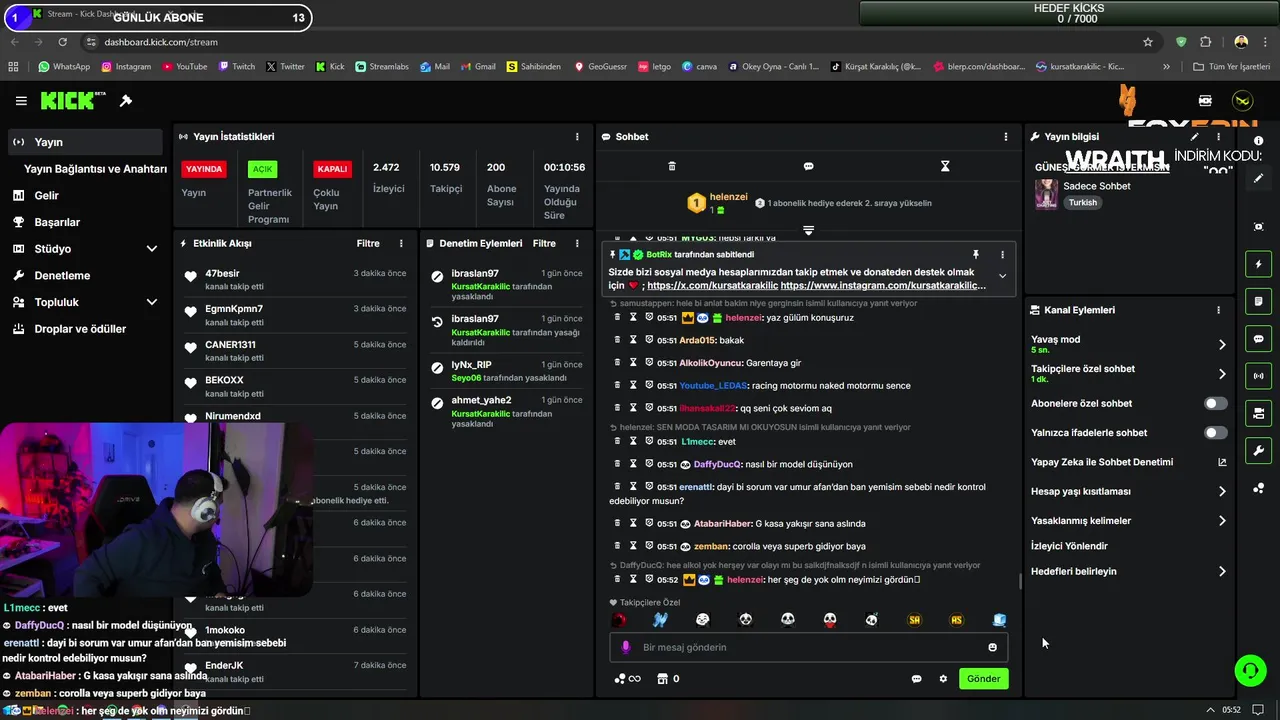Click the Kick logo
Viewport: 1280px width, 720px height.
73,101
